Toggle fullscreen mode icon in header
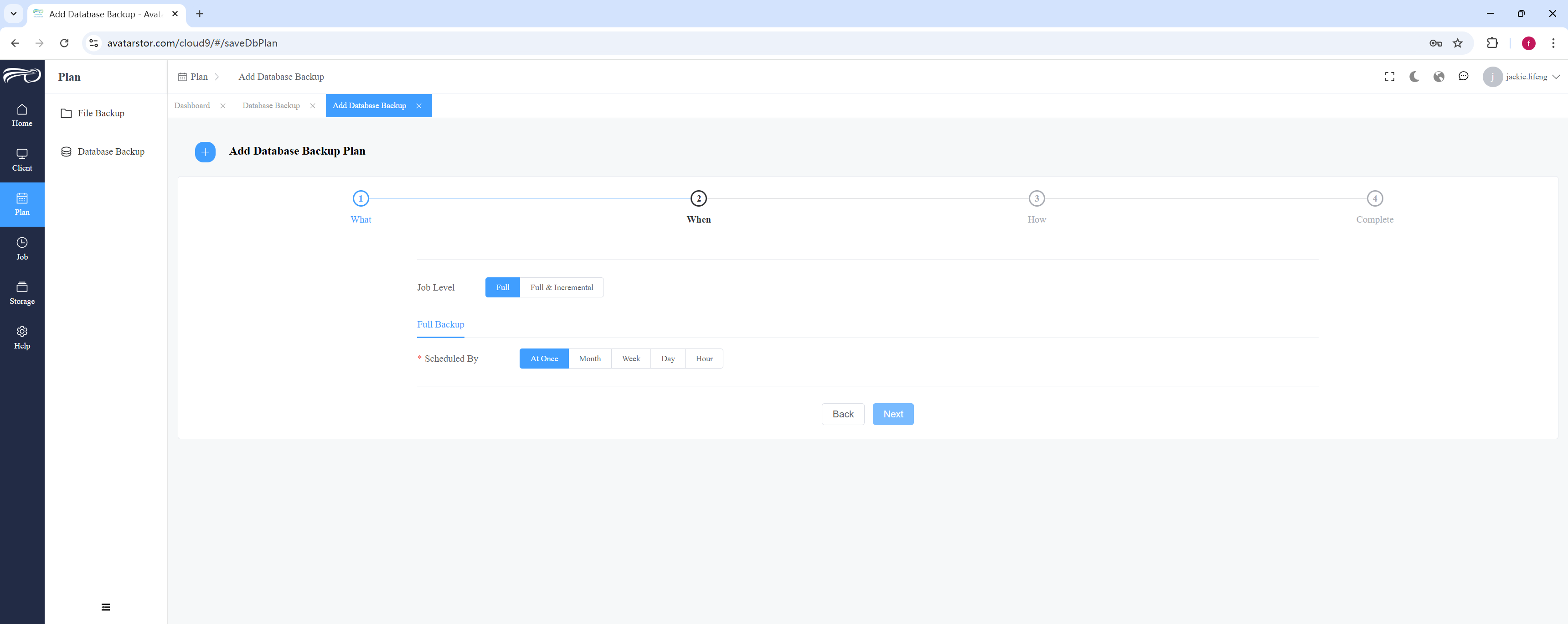This screenshot has width=1568, height=624. [1390, 77]
